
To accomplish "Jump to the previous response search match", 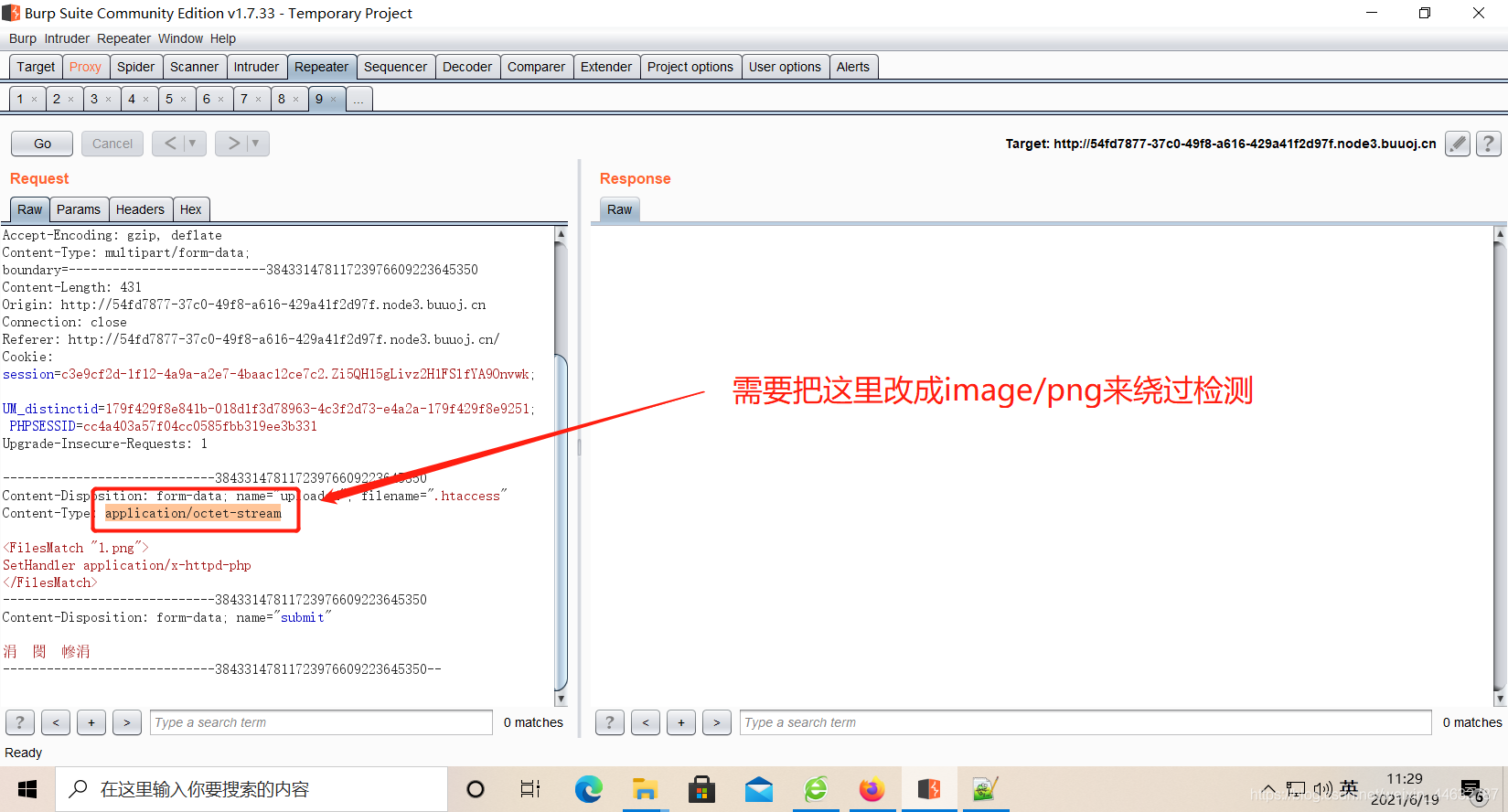I will pos(646,722).
